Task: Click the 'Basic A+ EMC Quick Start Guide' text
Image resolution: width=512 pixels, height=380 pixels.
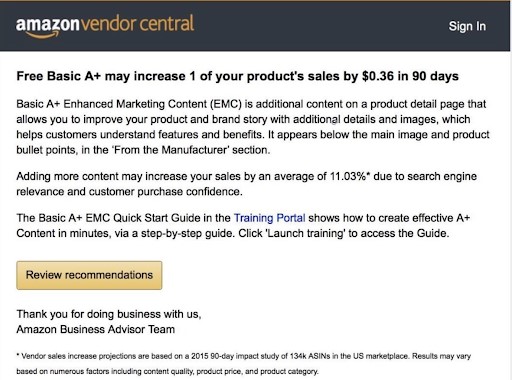Action: [x=109, y=218]
